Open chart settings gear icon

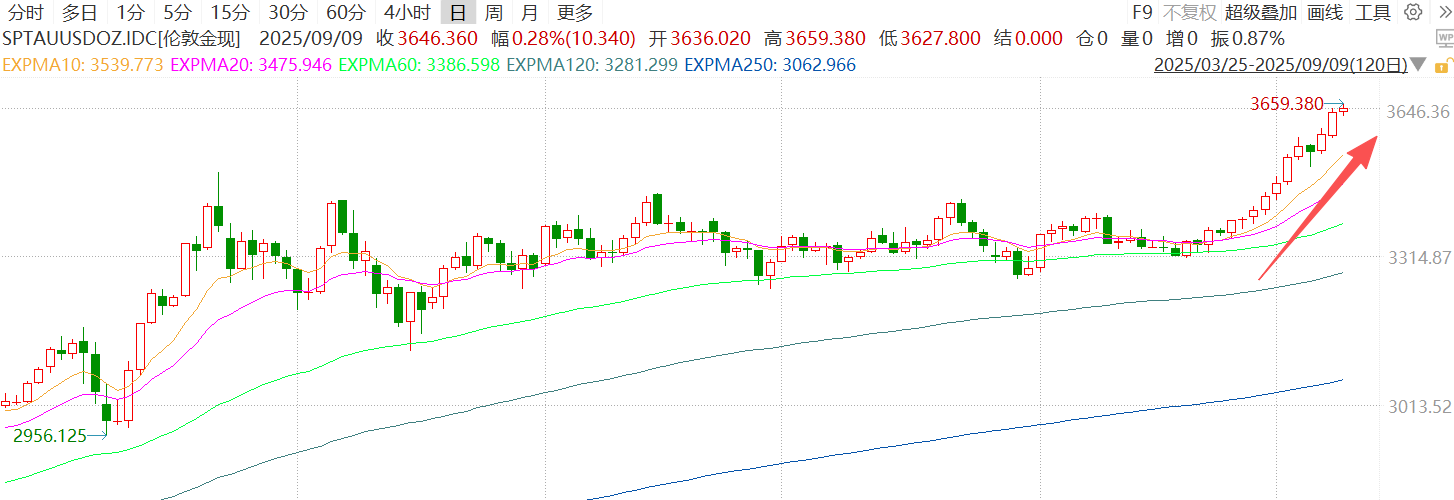click(1413, 13)
